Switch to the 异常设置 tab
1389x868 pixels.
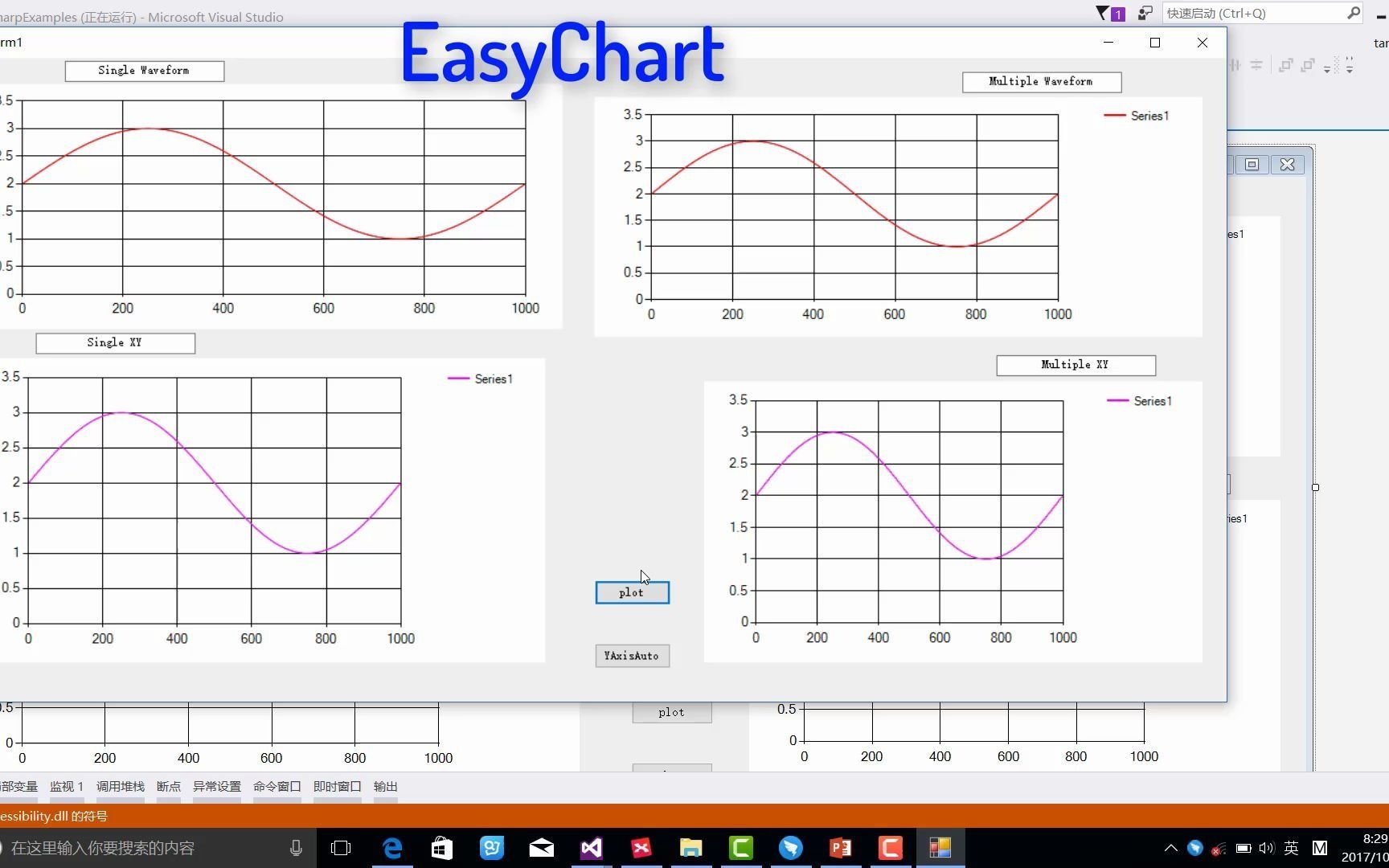tap(217, 787)
